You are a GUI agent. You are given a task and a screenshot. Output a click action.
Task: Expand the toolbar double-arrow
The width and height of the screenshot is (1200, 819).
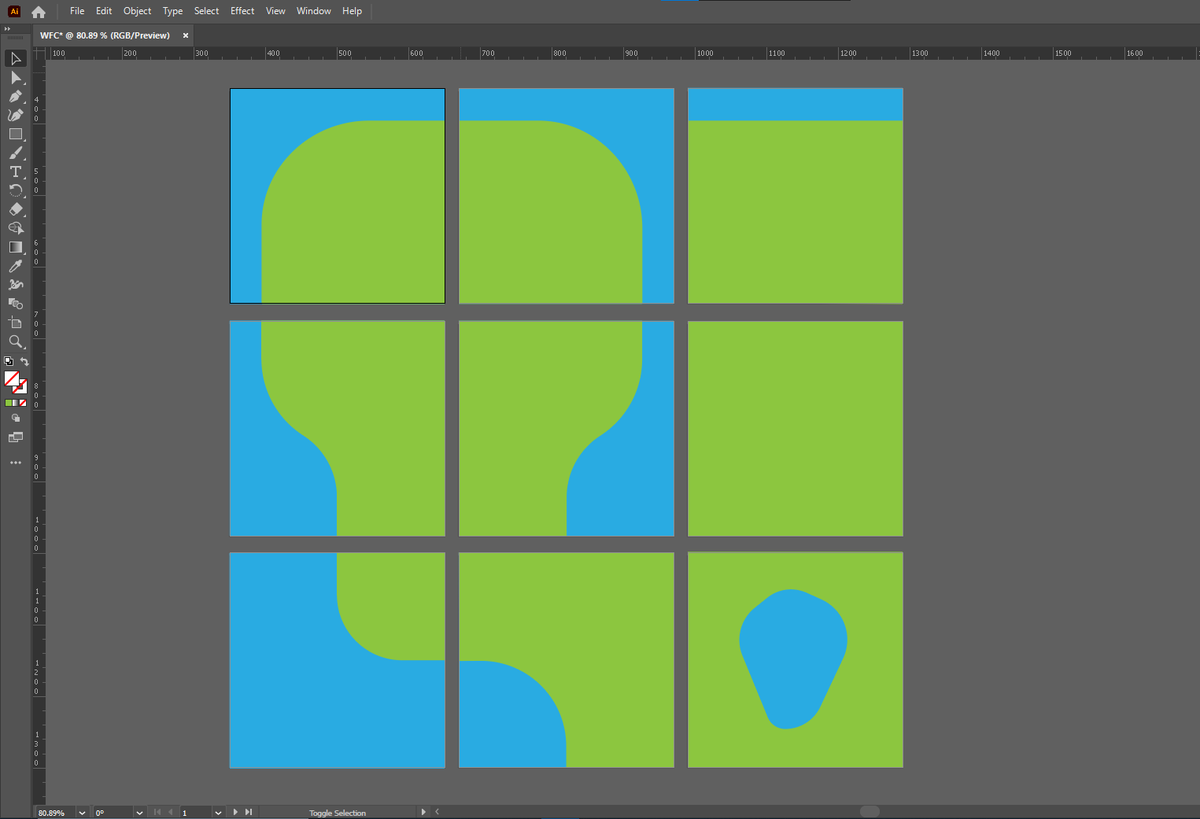click(7, 29)
